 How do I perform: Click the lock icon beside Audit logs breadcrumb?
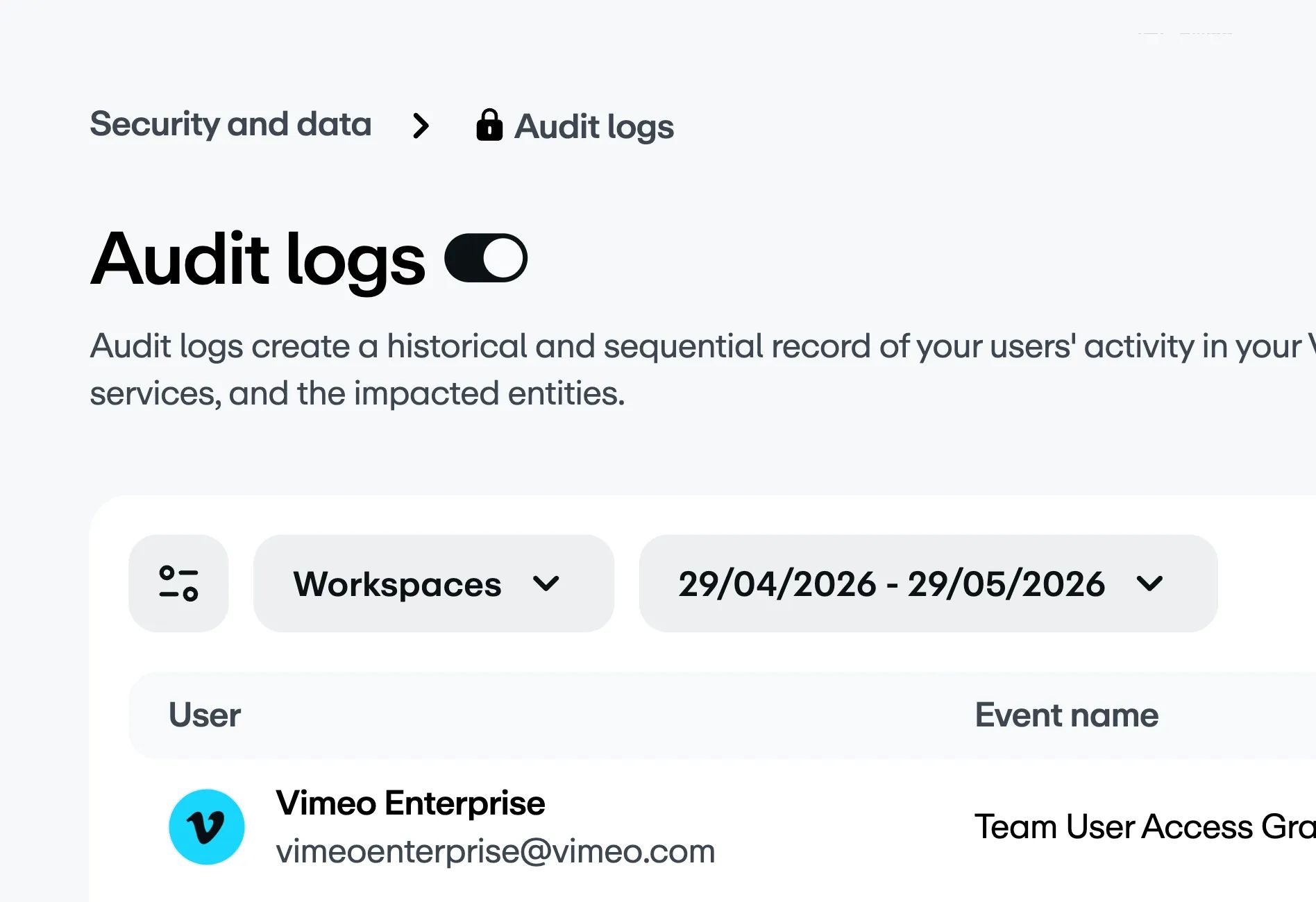pos(489,125)
